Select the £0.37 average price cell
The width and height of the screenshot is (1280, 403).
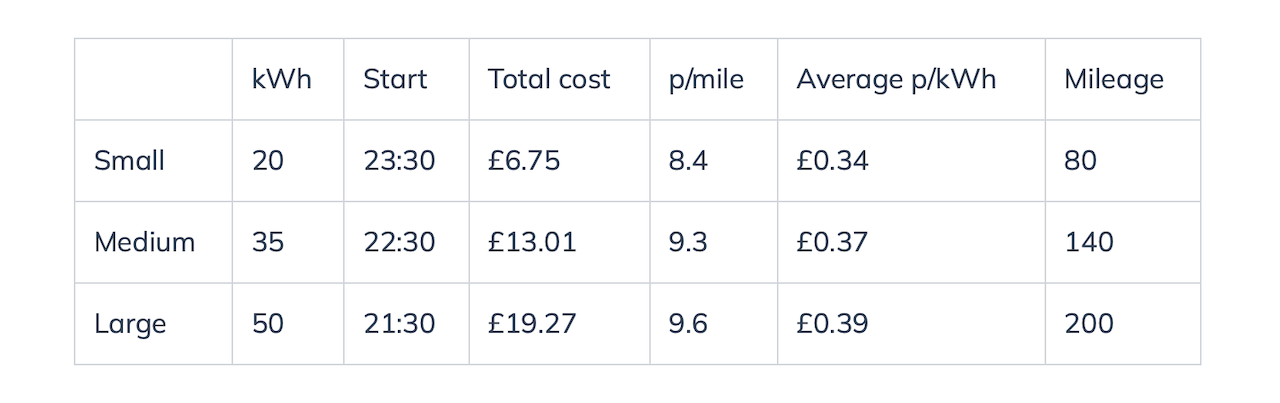[832, 242]
